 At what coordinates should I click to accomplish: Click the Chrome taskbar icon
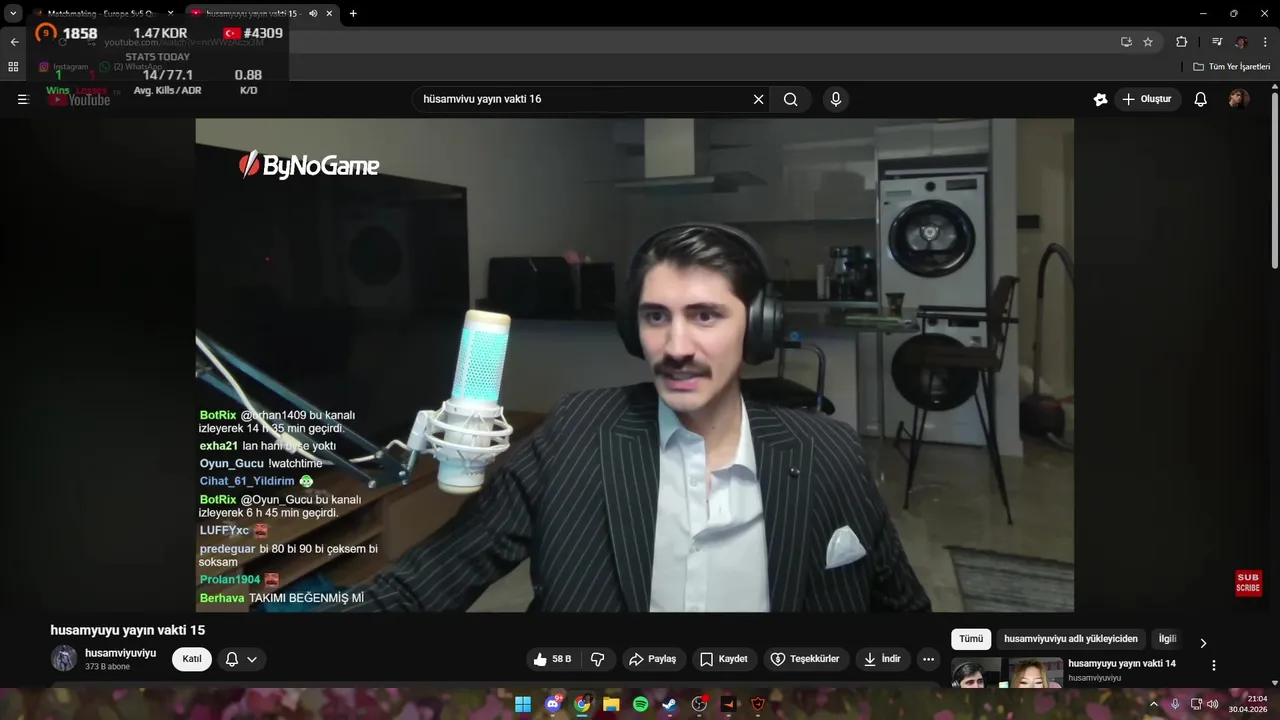tap(582, 704)
